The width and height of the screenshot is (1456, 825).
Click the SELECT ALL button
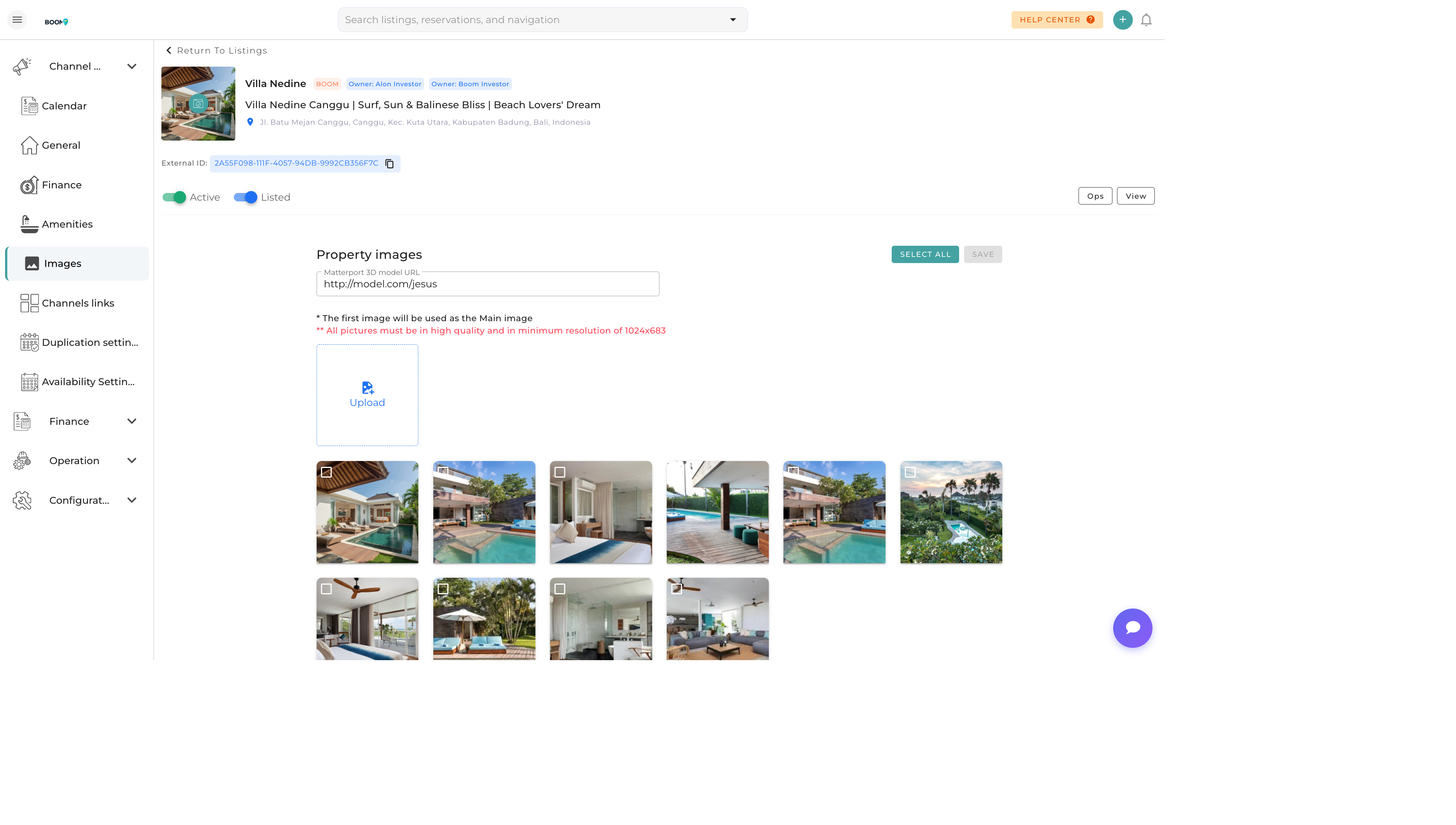coord(924,254)
